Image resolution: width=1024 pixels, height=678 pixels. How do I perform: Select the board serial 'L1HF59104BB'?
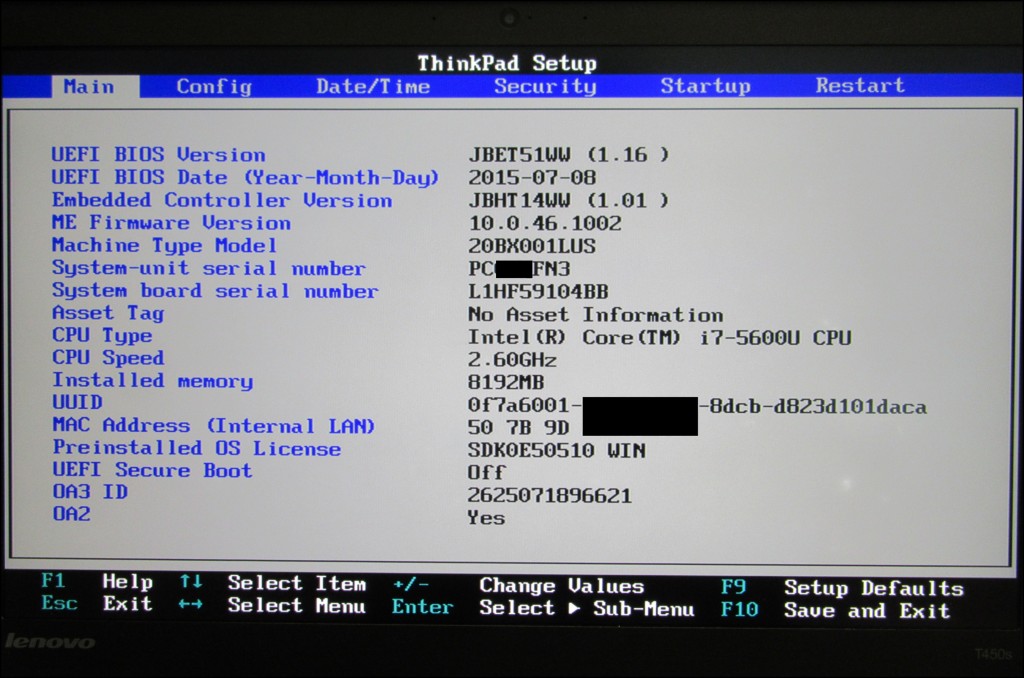click(x=538, y=291)
